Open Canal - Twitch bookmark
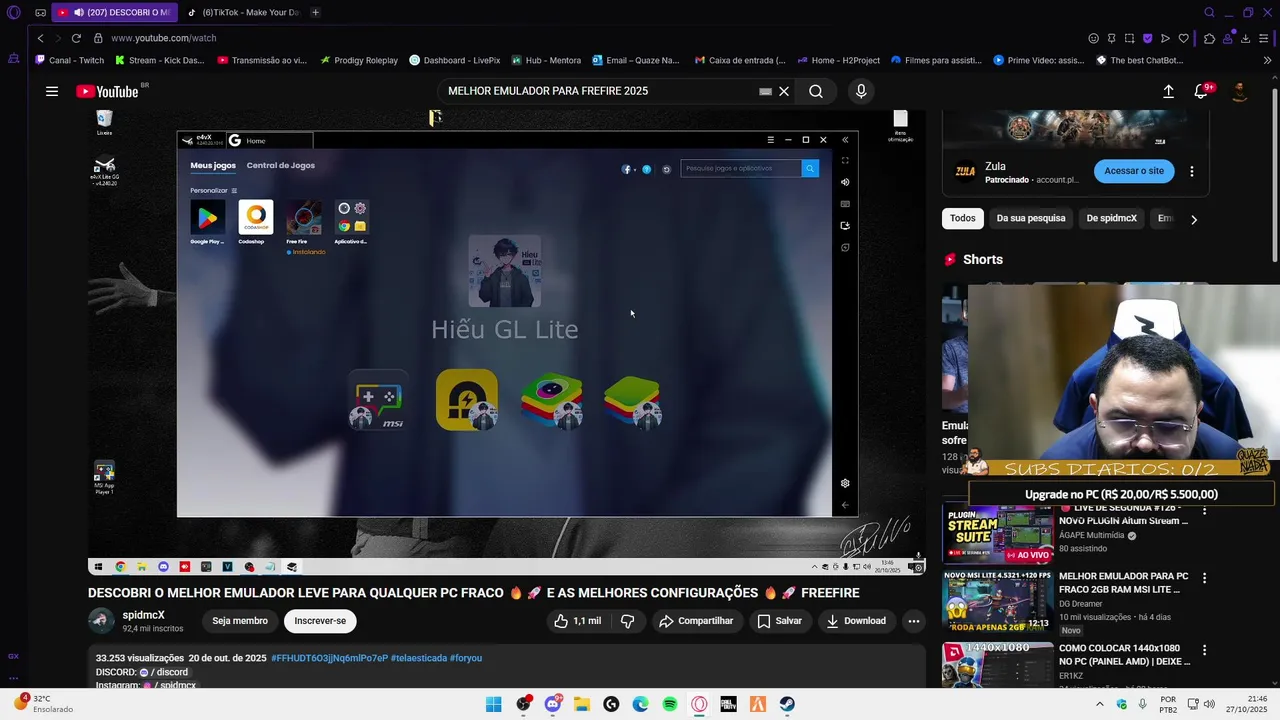1280x720 pixels. click(68, 60)
